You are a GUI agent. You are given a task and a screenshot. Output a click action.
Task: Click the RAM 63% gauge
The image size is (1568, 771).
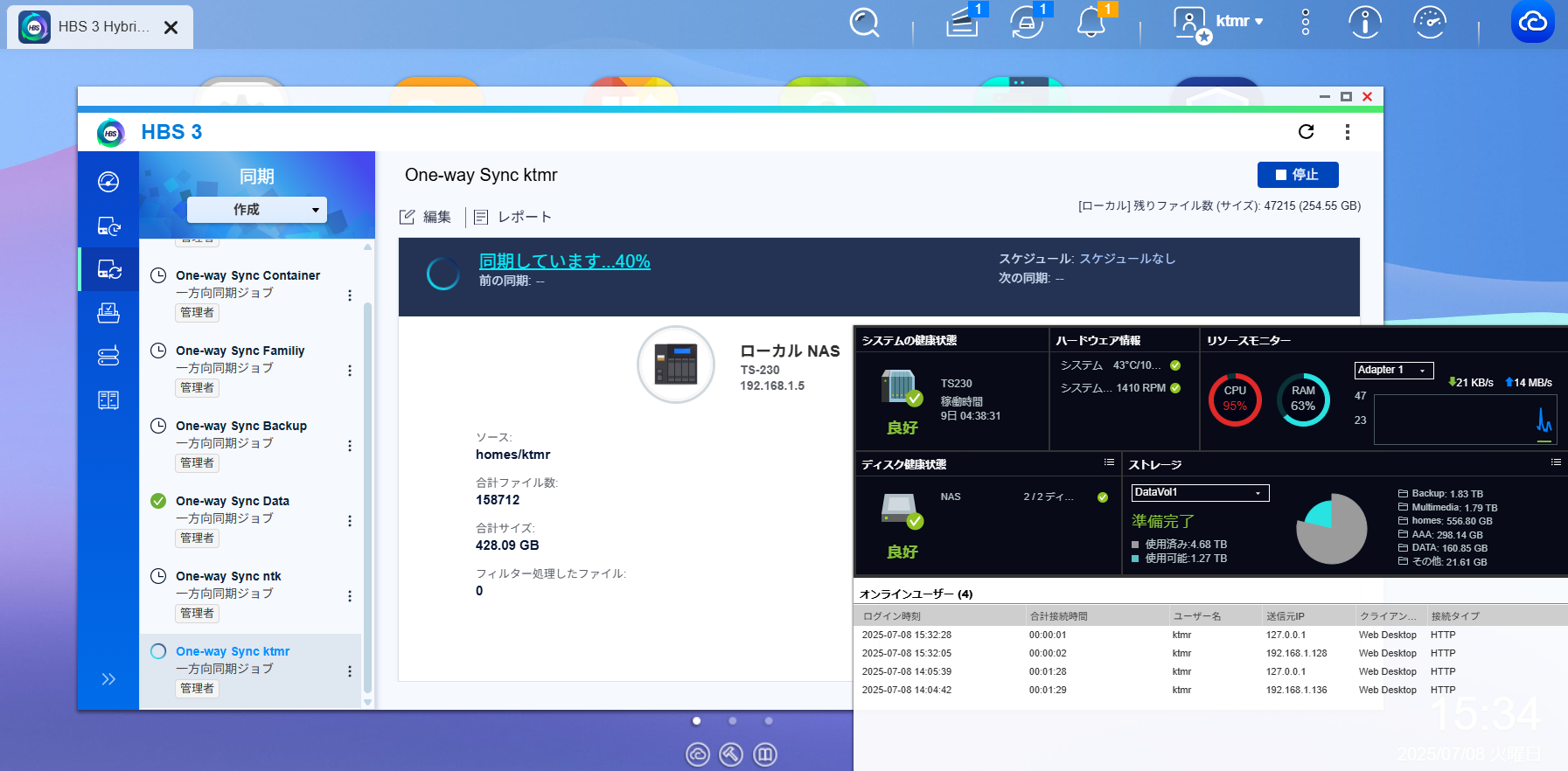click(x=1303, y=399)
